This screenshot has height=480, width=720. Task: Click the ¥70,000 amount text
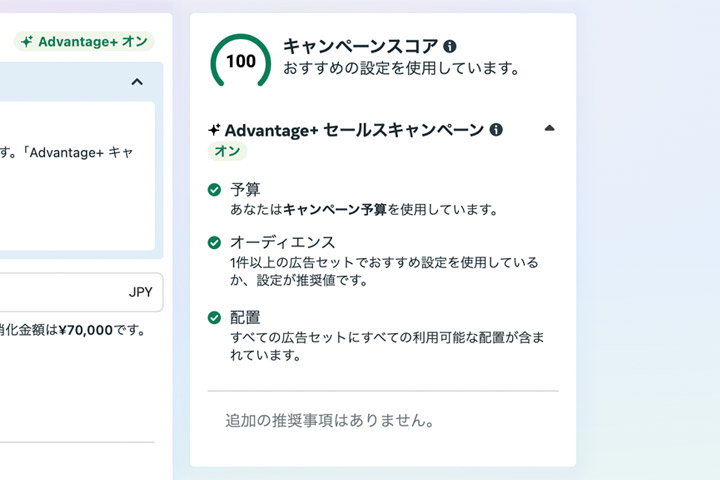[x=86, y=330]
